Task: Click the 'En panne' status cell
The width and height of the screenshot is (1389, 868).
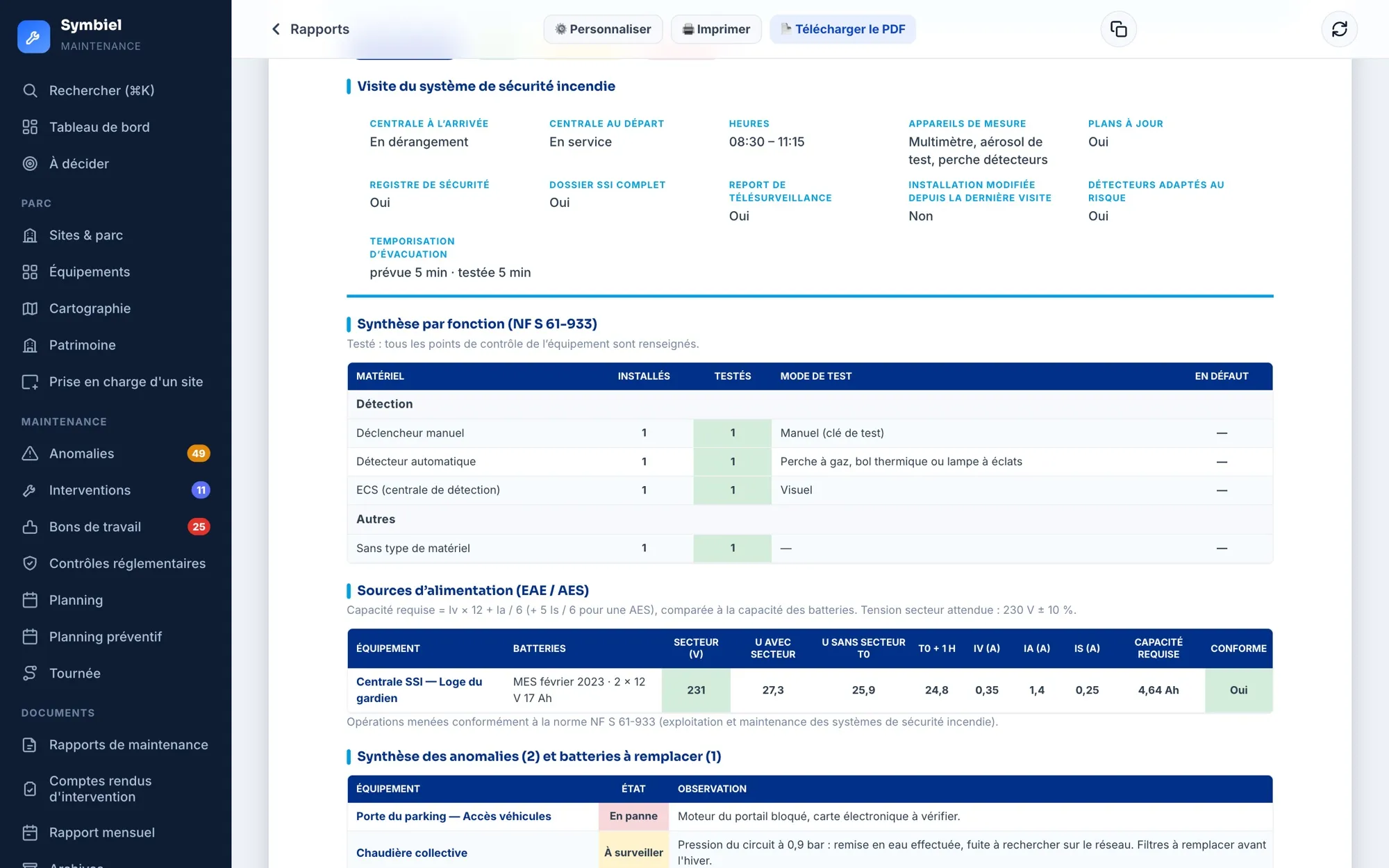Action: 633,817
